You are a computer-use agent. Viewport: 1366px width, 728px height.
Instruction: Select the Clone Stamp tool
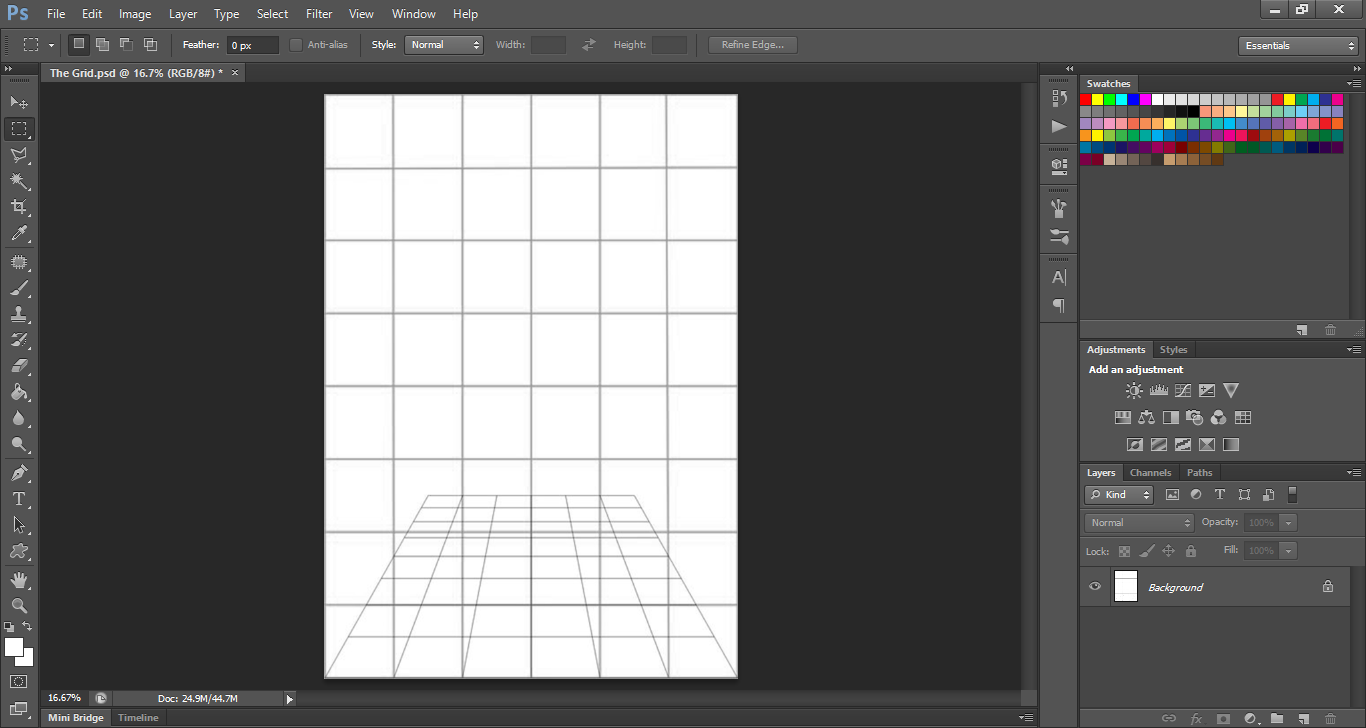[x=19, y=314]
